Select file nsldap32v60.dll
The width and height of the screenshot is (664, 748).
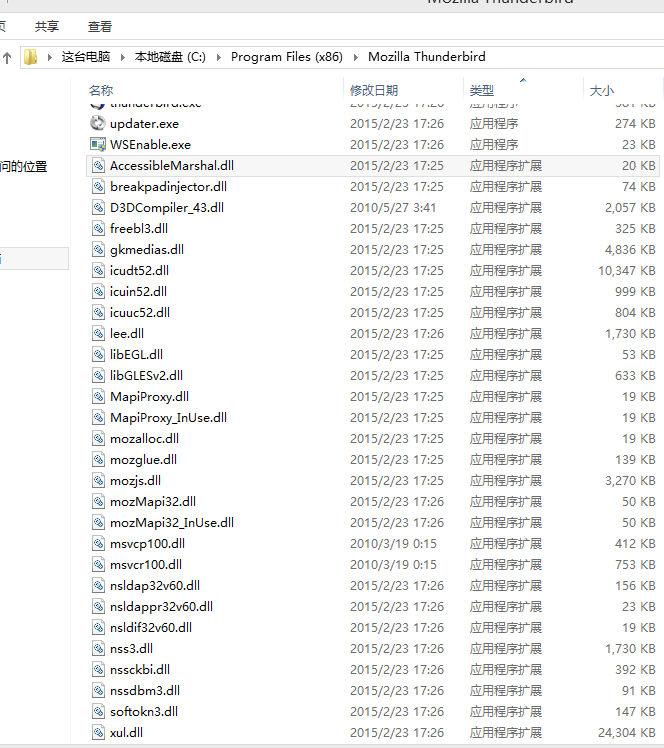pos(155,585)
